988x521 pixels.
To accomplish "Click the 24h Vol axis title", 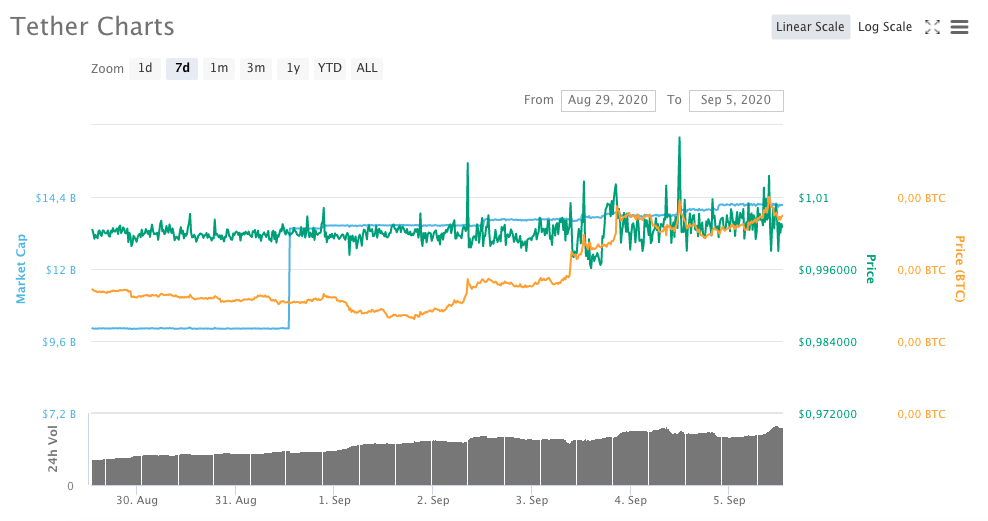I will pyautogui.click(x=52, y=449).
